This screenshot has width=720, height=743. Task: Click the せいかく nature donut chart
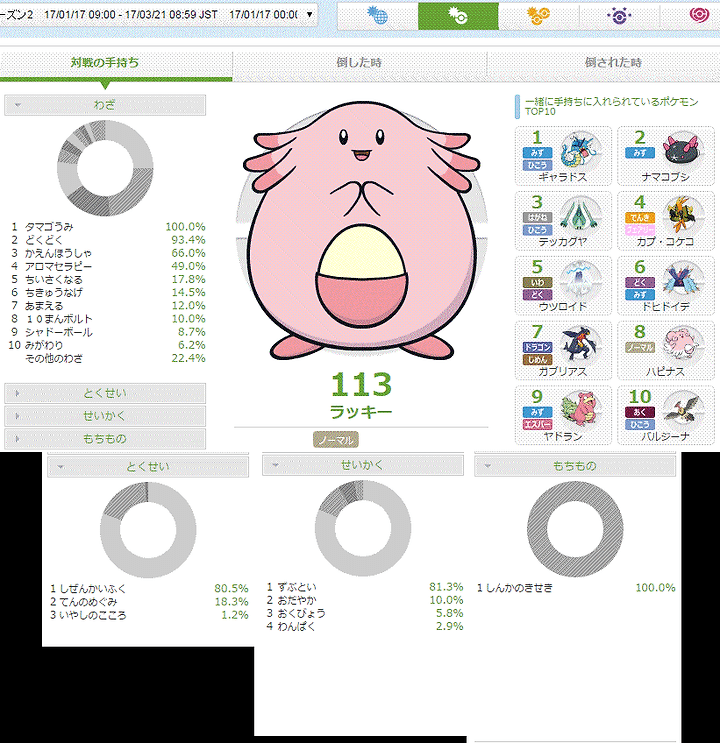(x=363, y=528)
